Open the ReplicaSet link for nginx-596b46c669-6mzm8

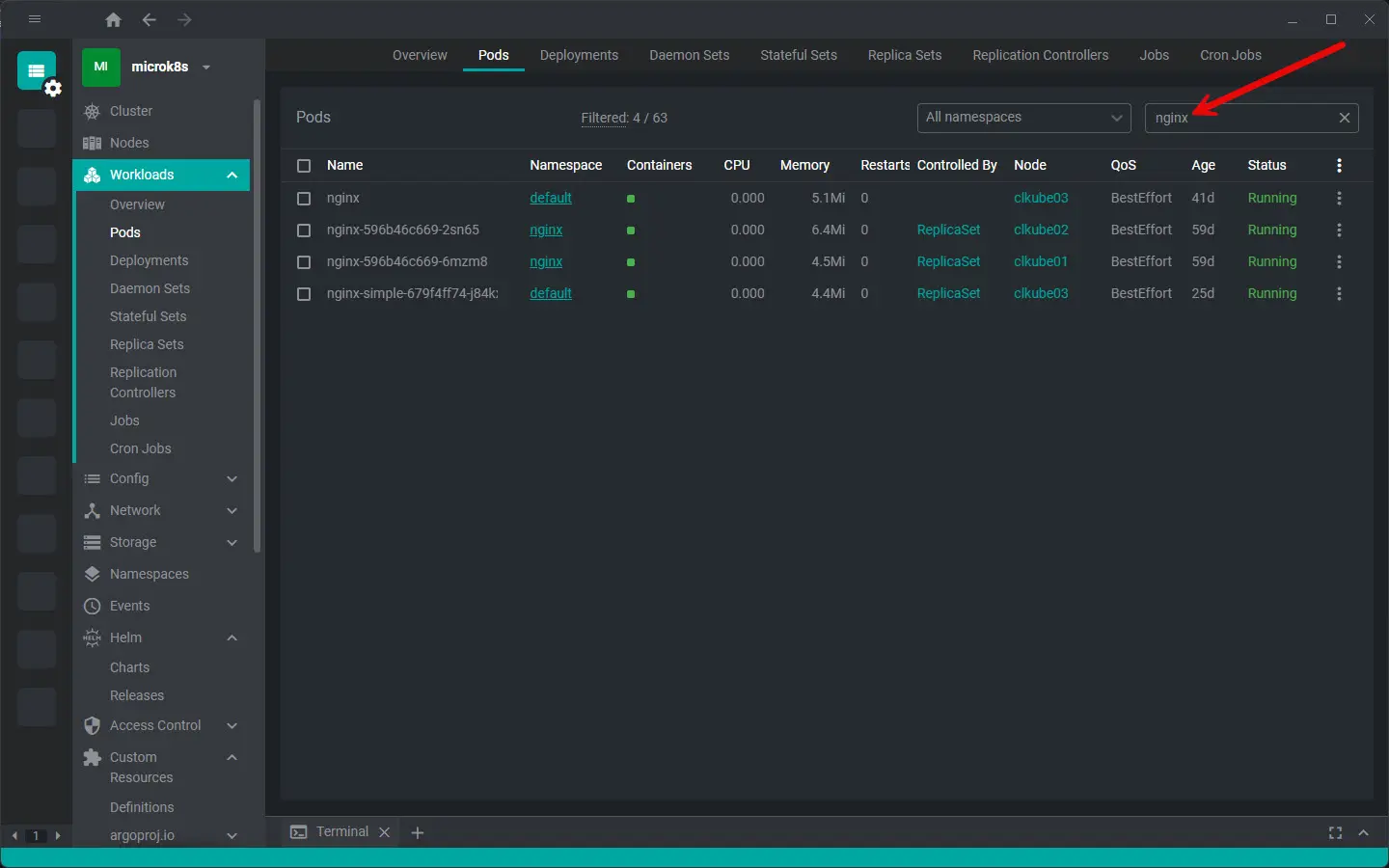pyautogui.click(x=949, y=261)
